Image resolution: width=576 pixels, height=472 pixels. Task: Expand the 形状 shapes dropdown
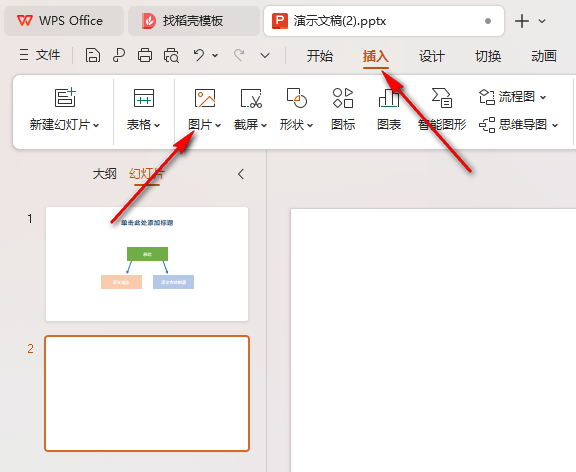coord(310,125)
